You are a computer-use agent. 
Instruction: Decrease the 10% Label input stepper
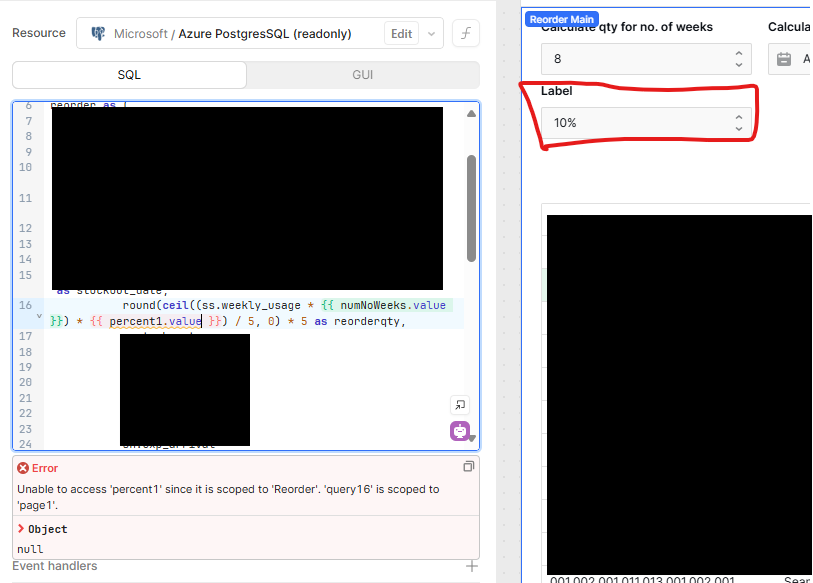tap(739, 128)
